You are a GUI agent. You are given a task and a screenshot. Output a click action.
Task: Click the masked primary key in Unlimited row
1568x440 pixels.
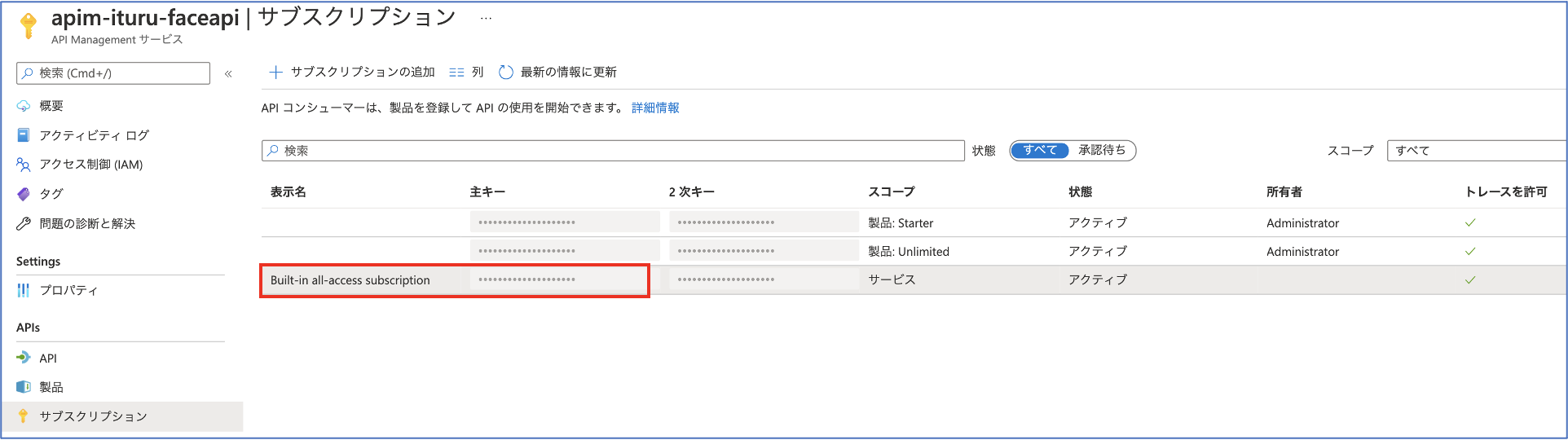tap(565, 250)
